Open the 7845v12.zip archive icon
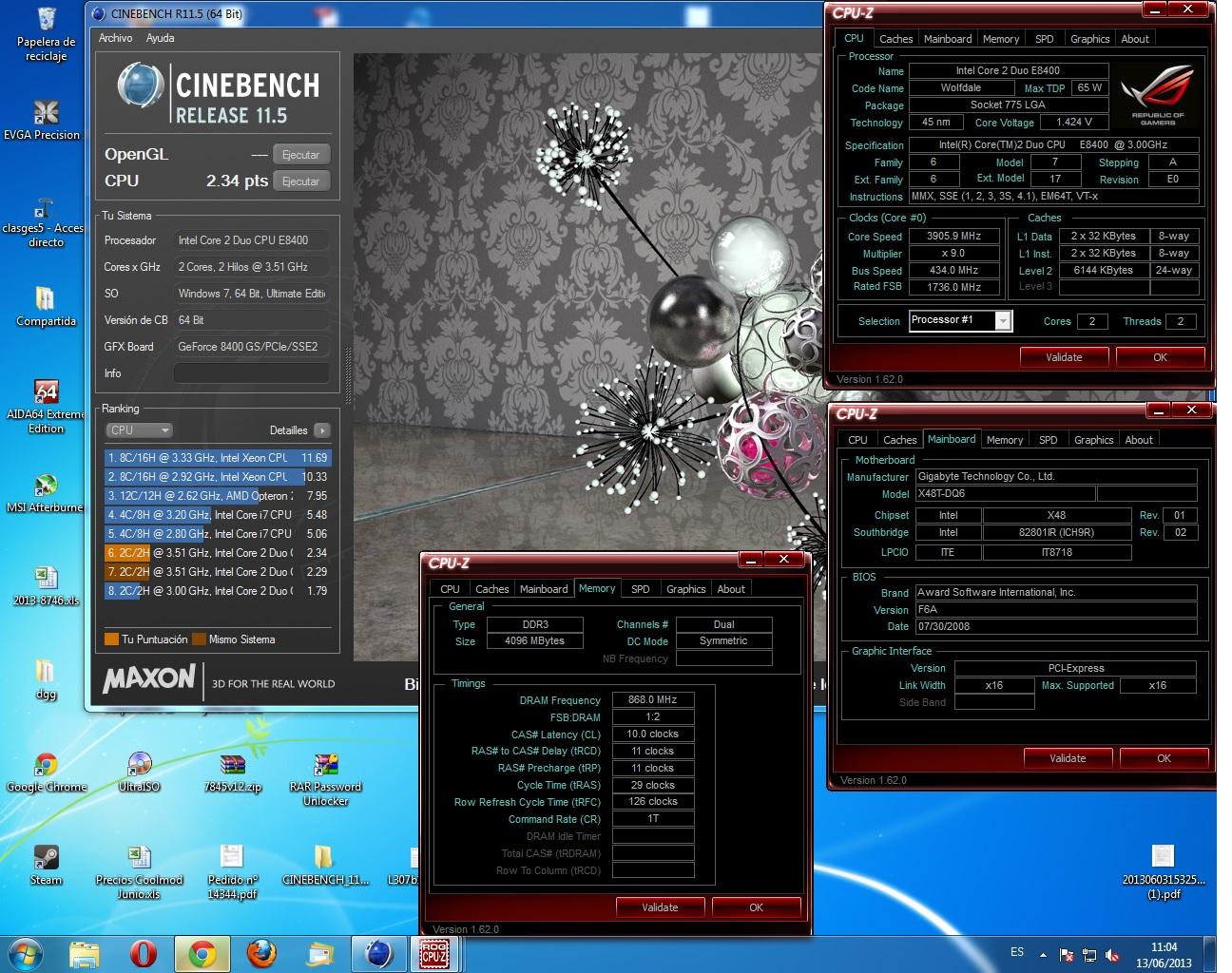 pyautogui.click(x=232, y=773)
